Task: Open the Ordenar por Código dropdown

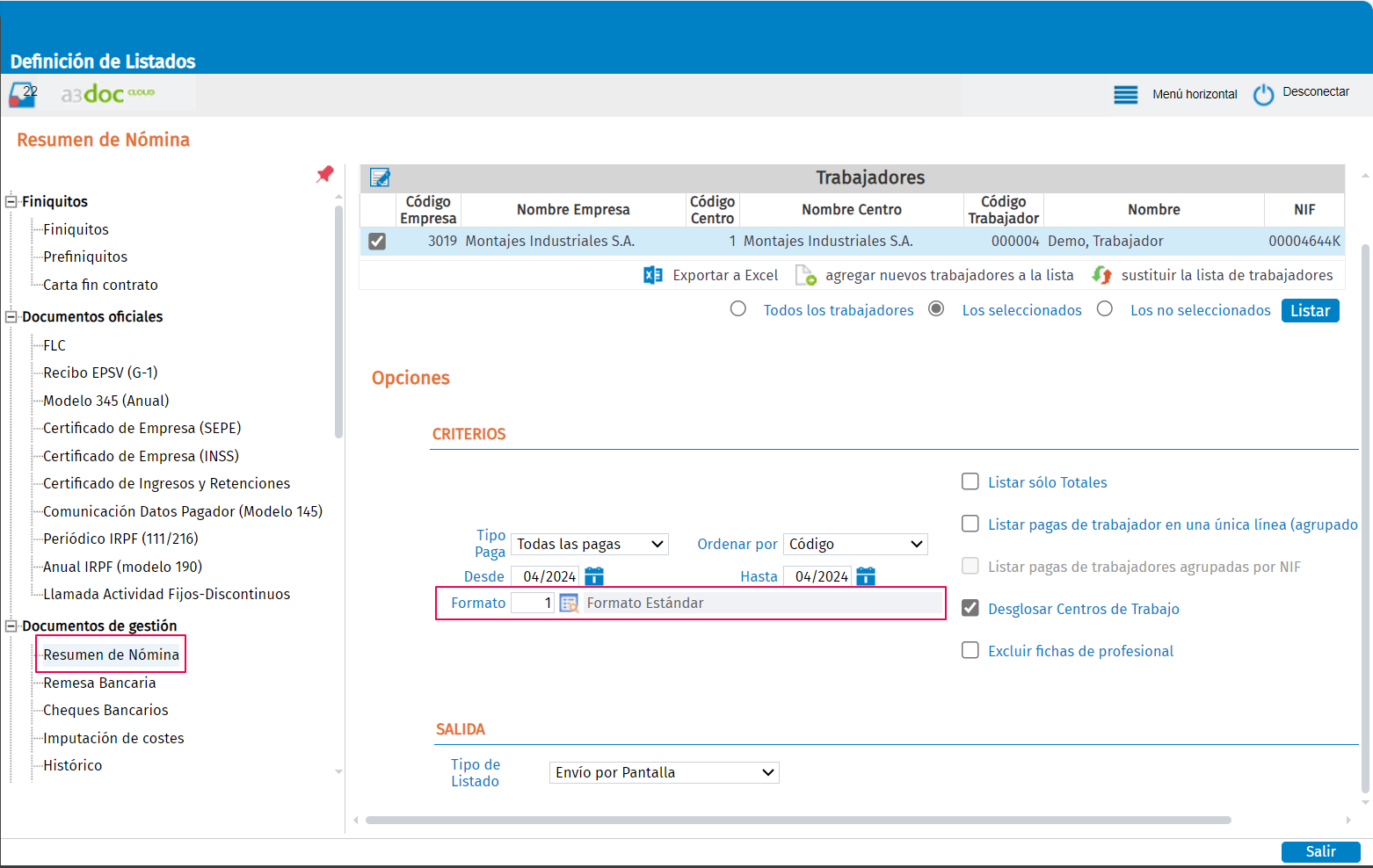Action: pos(855,544)
